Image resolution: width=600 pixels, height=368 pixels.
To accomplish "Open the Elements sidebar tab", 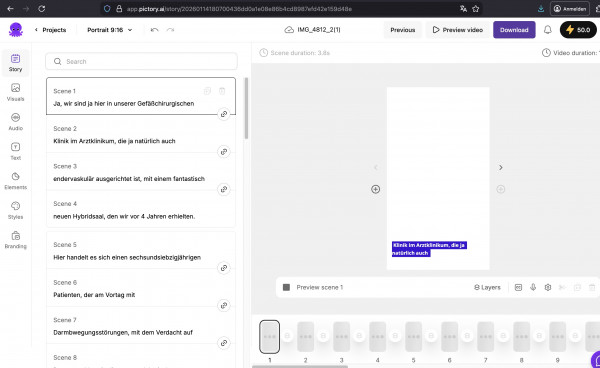I will [15, 181].
